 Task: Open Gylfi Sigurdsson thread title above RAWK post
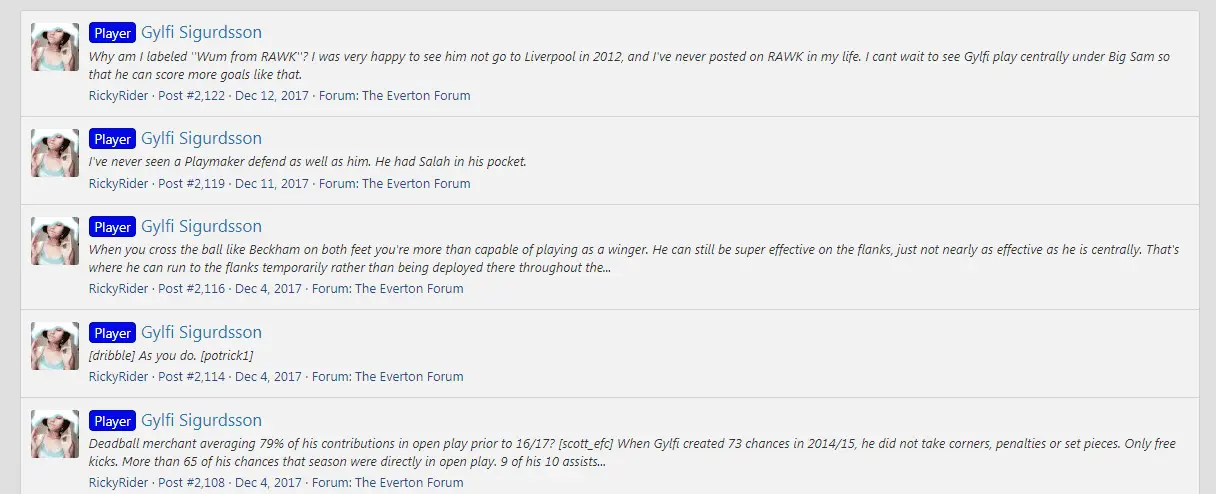coord(201,33)
